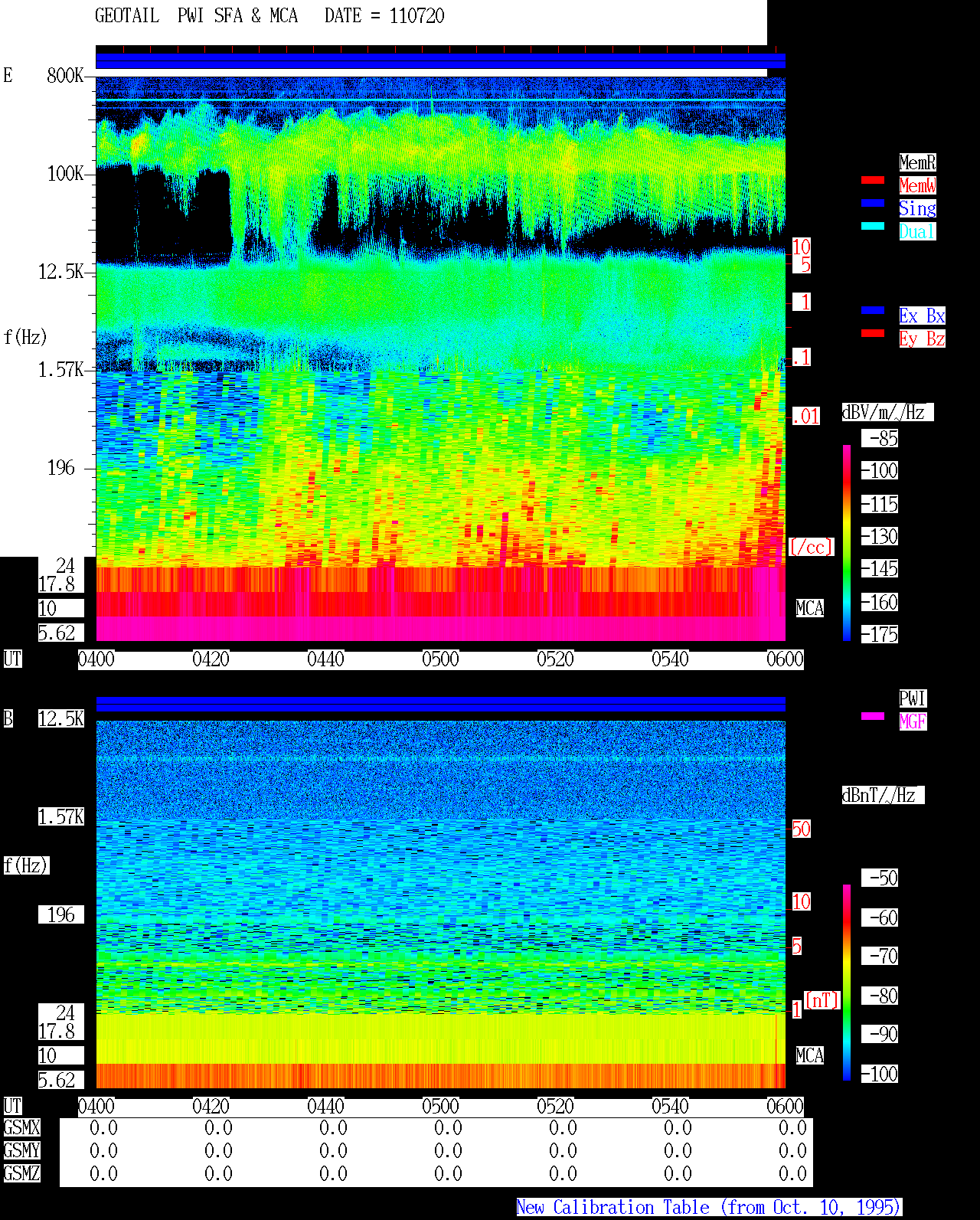The image size is (980, 1220).
Task: Click the f(Hz) label of B panel
Action: [x=26, y=865]
